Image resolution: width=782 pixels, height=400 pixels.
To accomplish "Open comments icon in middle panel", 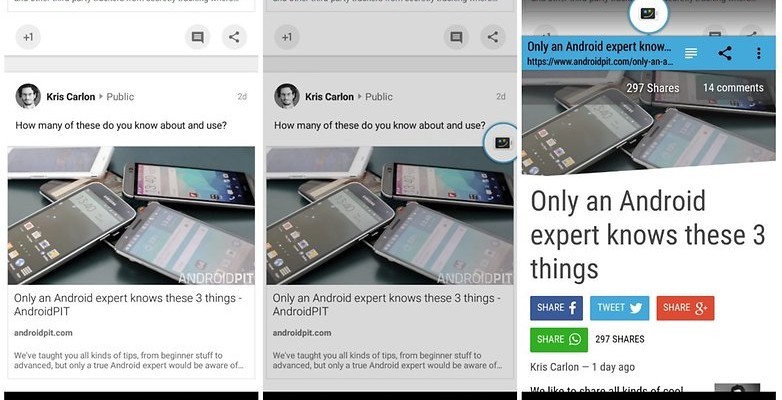I will (456, 37).
